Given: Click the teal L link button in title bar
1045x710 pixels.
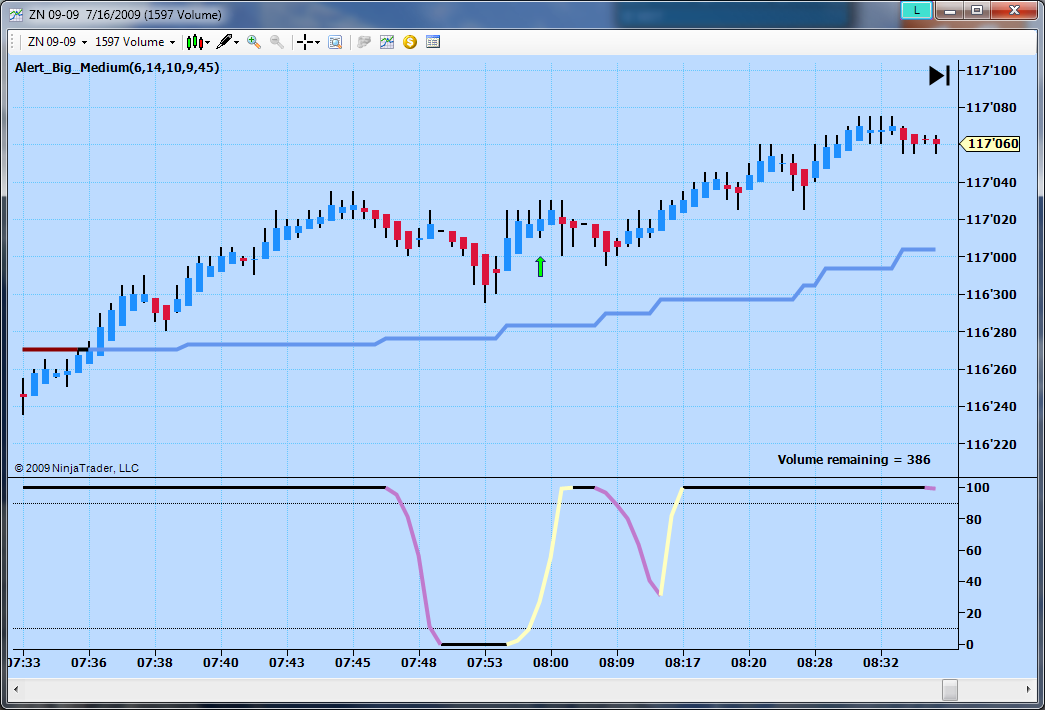Looking at the screenshot, I should tap(916, 10).
